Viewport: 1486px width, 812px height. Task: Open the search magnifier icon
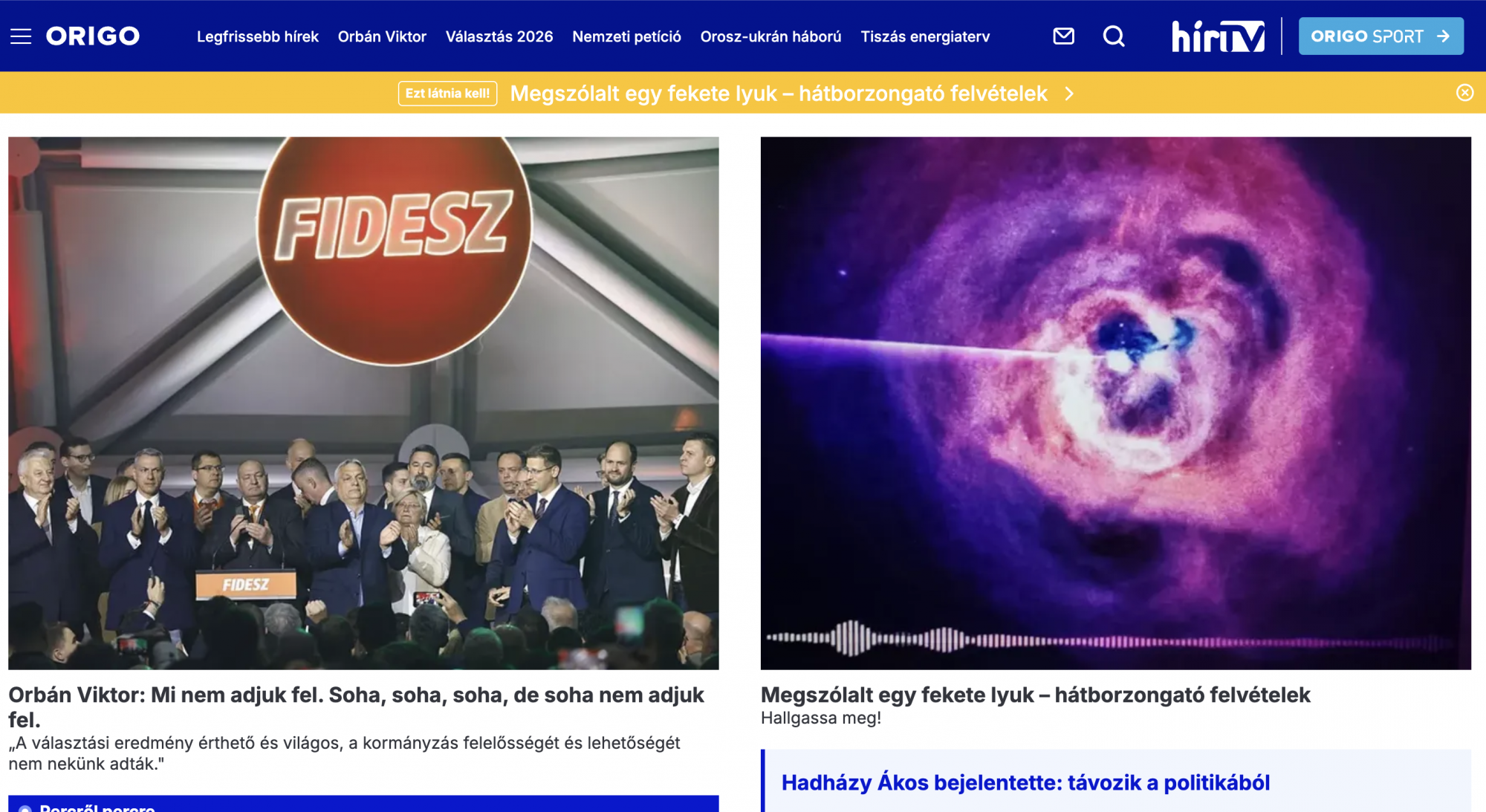point(1114,36)
